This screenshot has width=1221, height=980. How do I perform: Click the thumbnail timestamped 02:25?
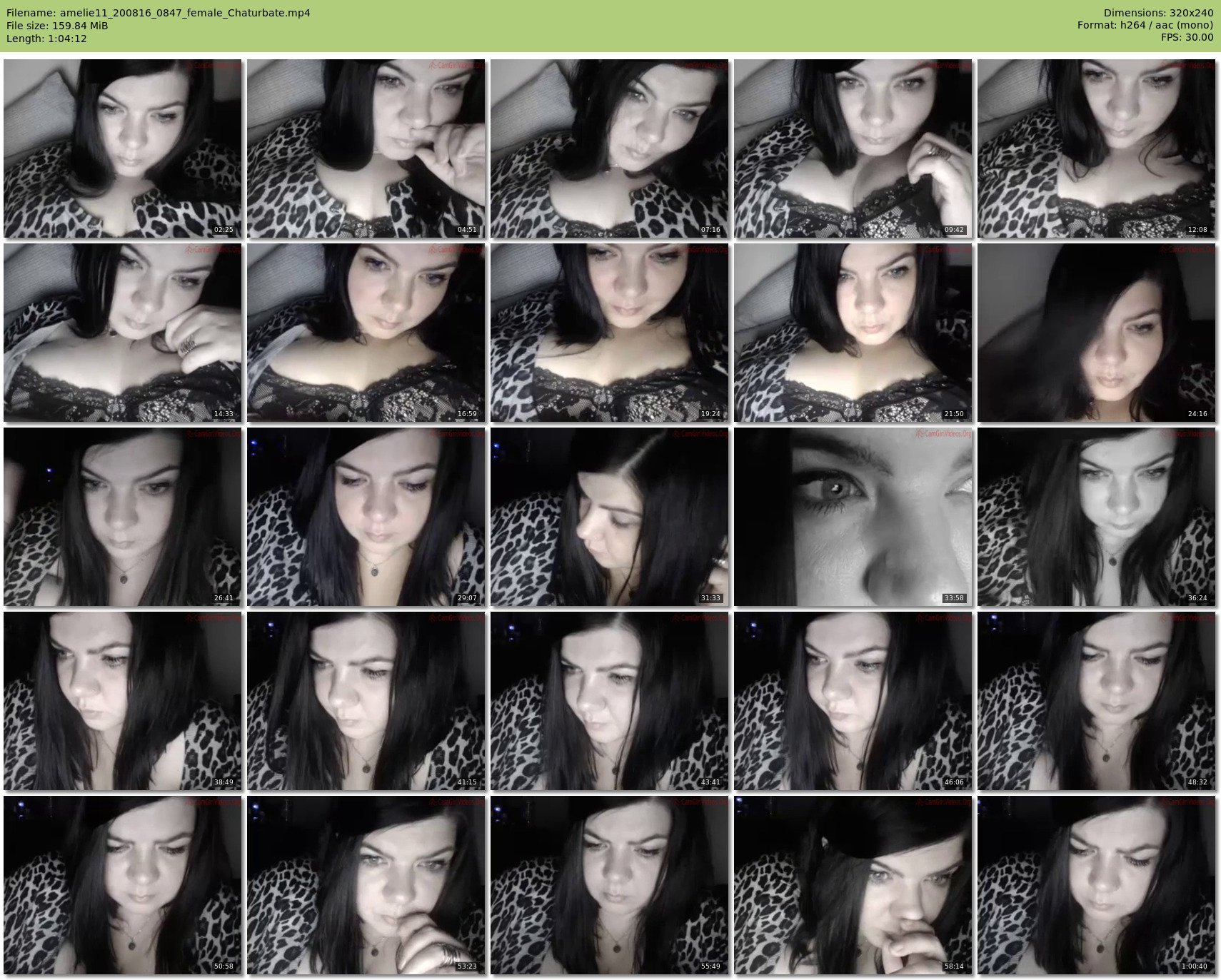(122, 148)
